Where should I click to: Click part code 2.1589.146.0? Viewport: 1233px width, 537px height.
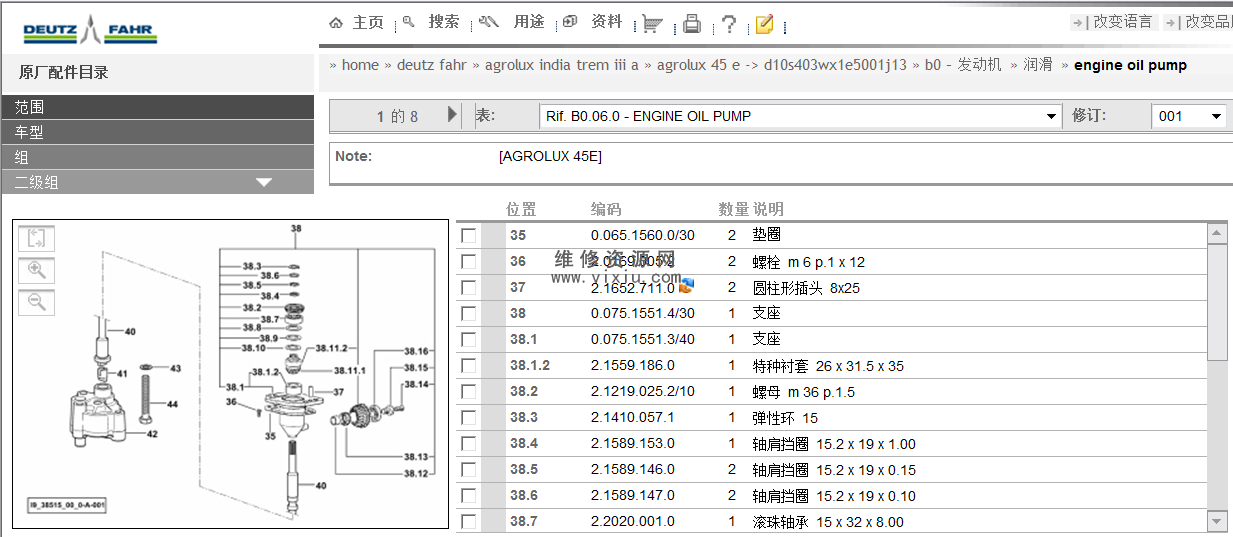(x=633, y=469)
